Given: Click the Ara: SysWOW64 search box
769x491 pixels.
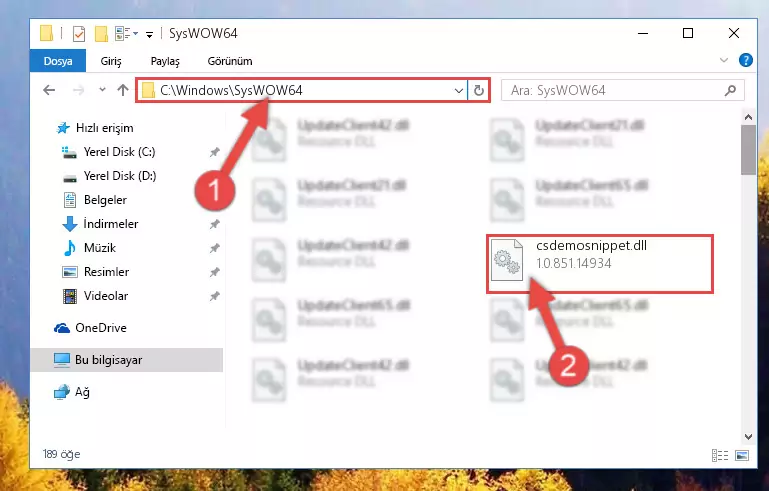Looking at the screenshot, I should 623,90.
